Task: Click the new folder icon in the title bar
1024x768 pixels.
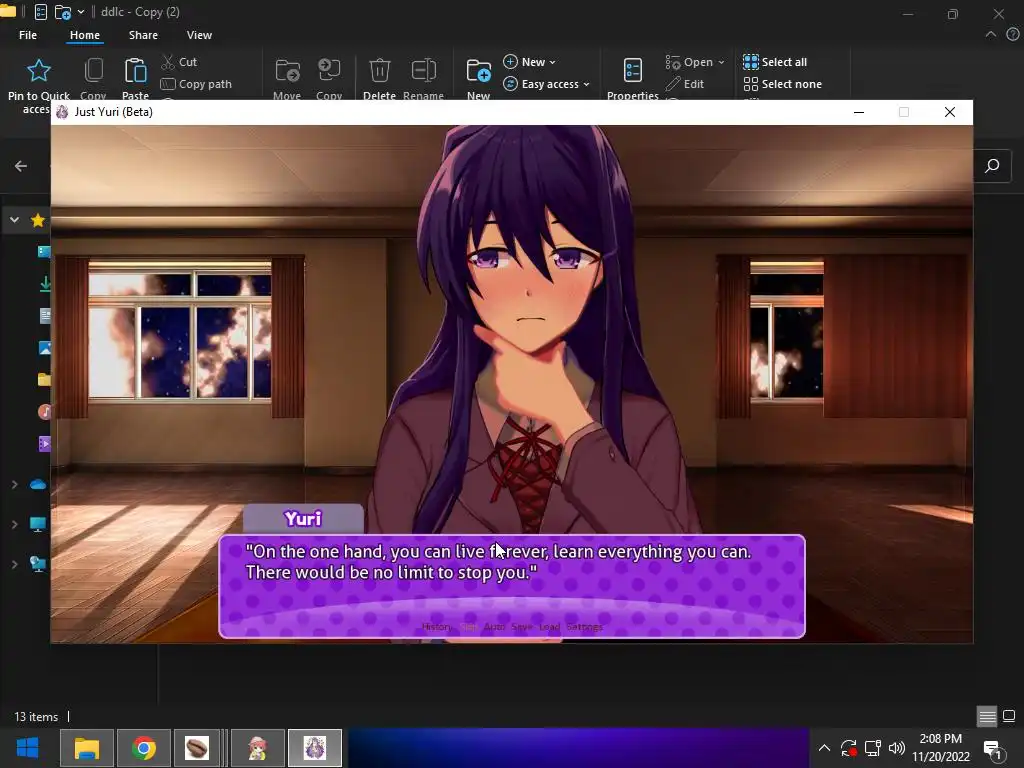Action: [x=63, y=12]
